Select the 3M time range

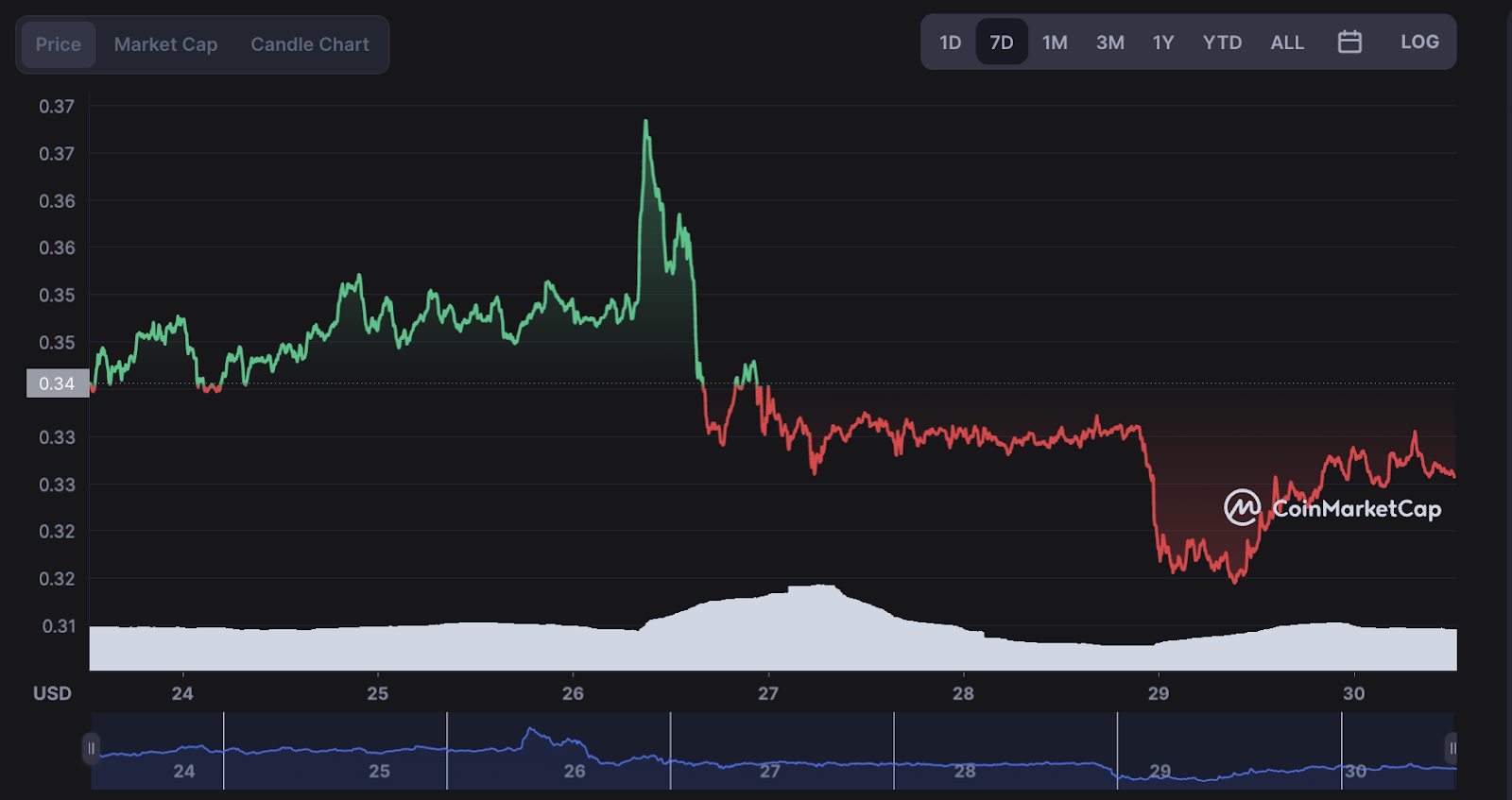[1110, 43]
